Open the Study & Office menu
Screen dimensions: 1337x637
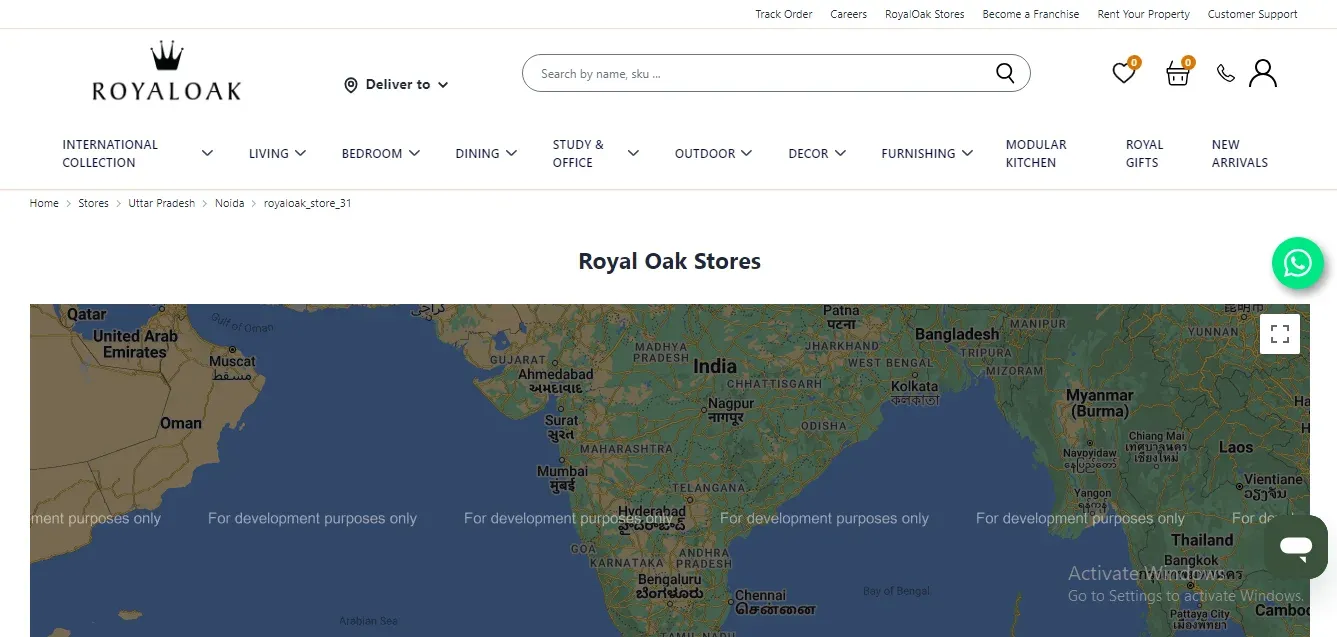(578, 153)
